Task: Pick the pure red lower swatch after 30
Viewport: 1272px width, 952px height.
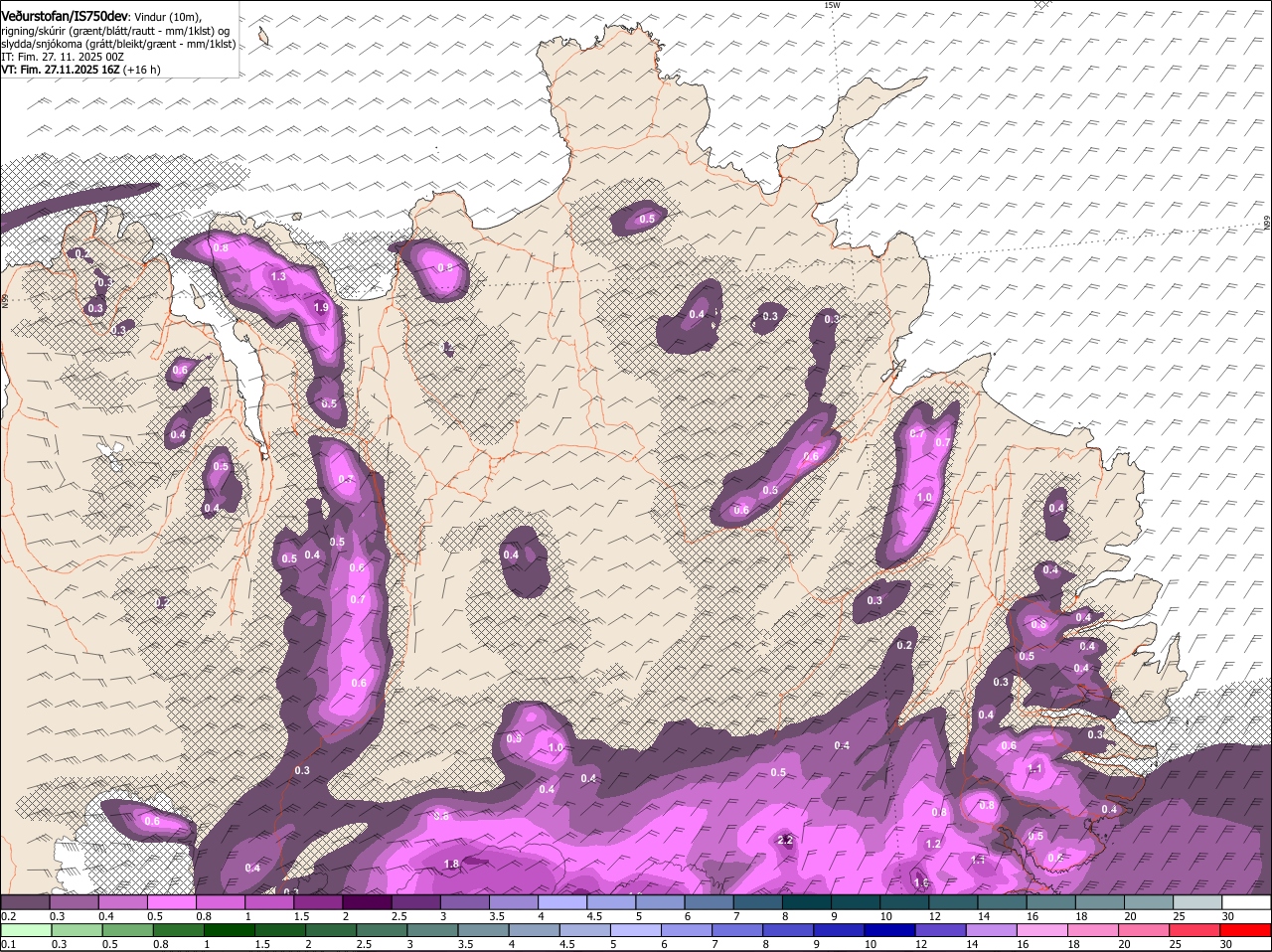Action: [x=1247, y=930]
